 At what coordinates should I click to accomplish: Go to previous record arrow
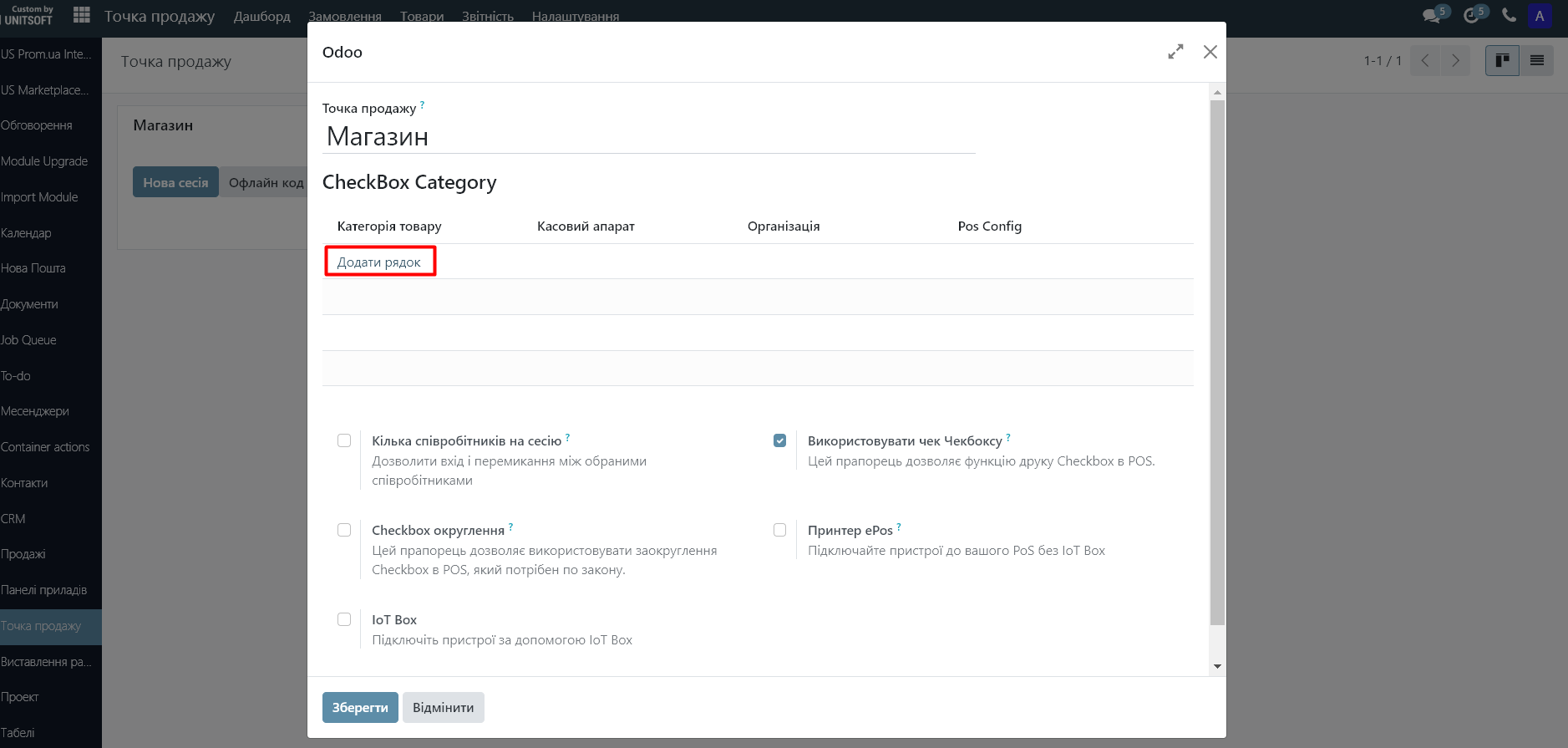click(x=1425, y=60)
